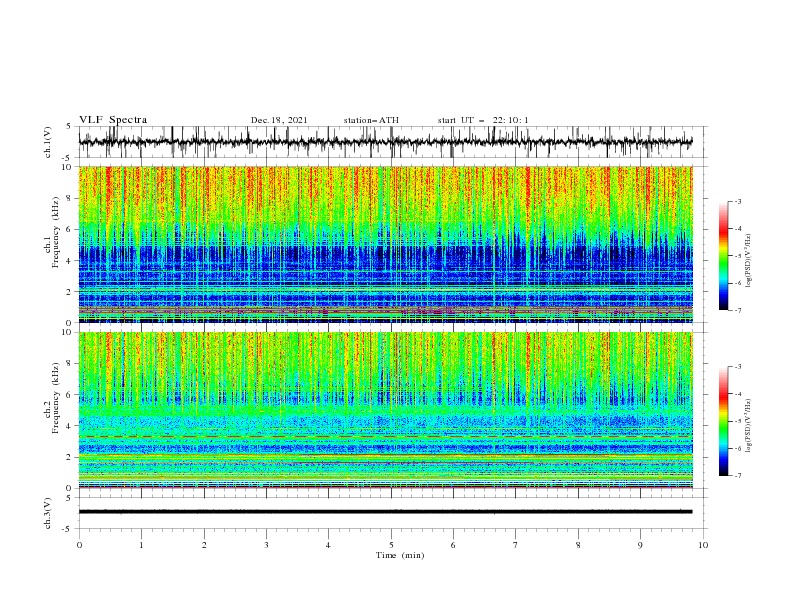Click the "start UT = 22:10:1" text
Image resolution: width=792 pixels, height=612 pixels.
pyautogui.click(x=483, y=120)
